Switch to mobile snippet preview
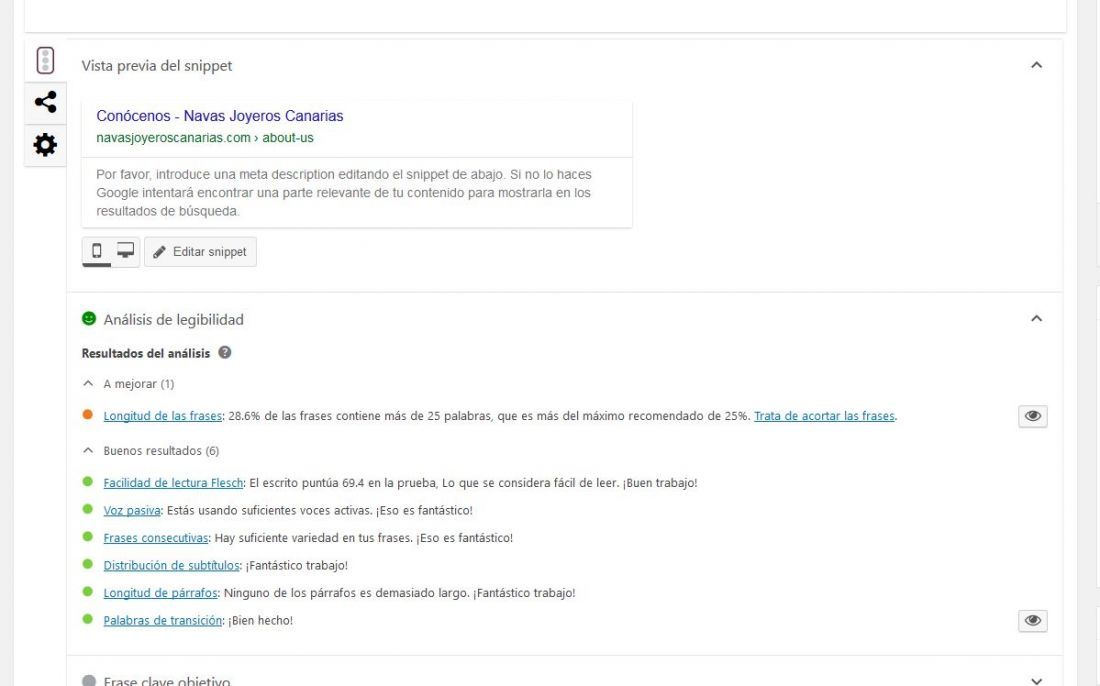1100x686 pixels. coord(97,251)
